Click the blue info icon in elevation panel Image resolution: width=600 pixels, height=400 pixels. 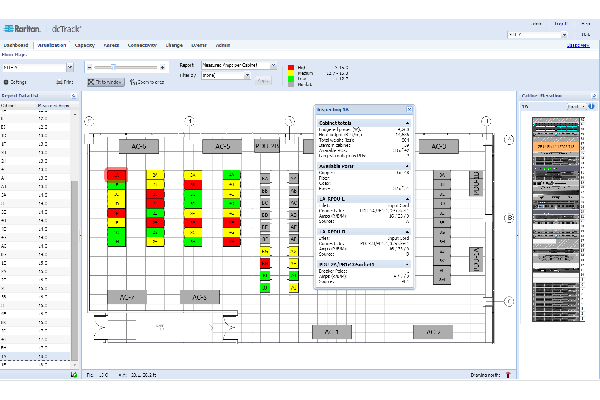pos(591,106)
